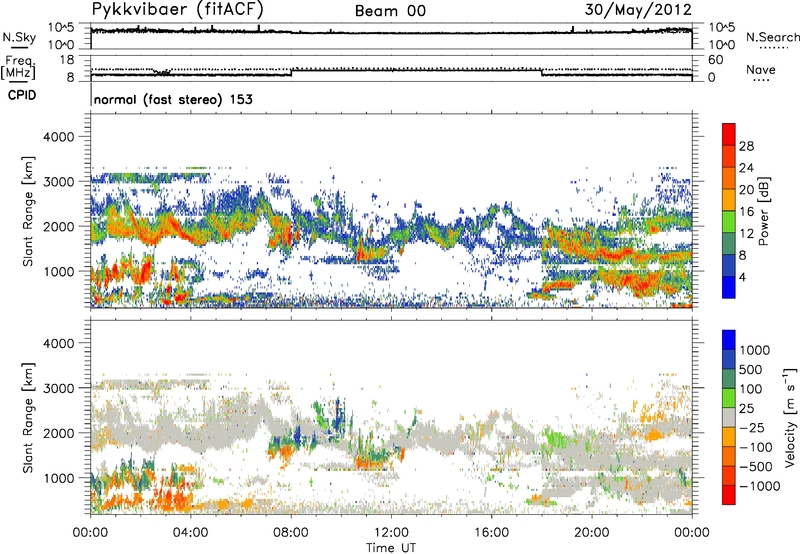Click the frequency step-down at 18:00
The width and height of the screenshot is (800, 554).
[541, 72]
